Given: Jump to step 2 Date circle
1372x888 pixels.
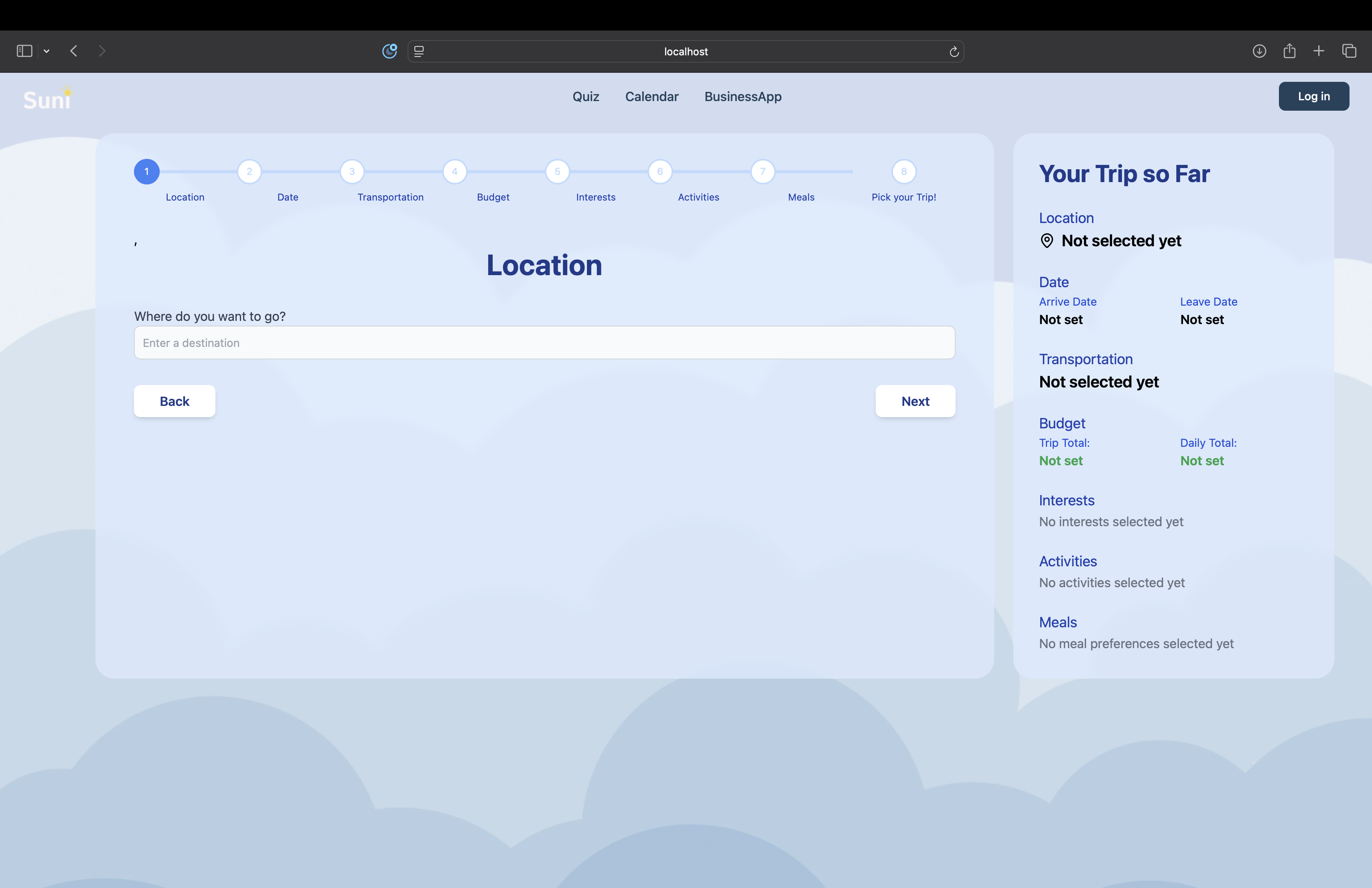Looking at the screenshot, I should pyautogui.click(x=249, y=172).
